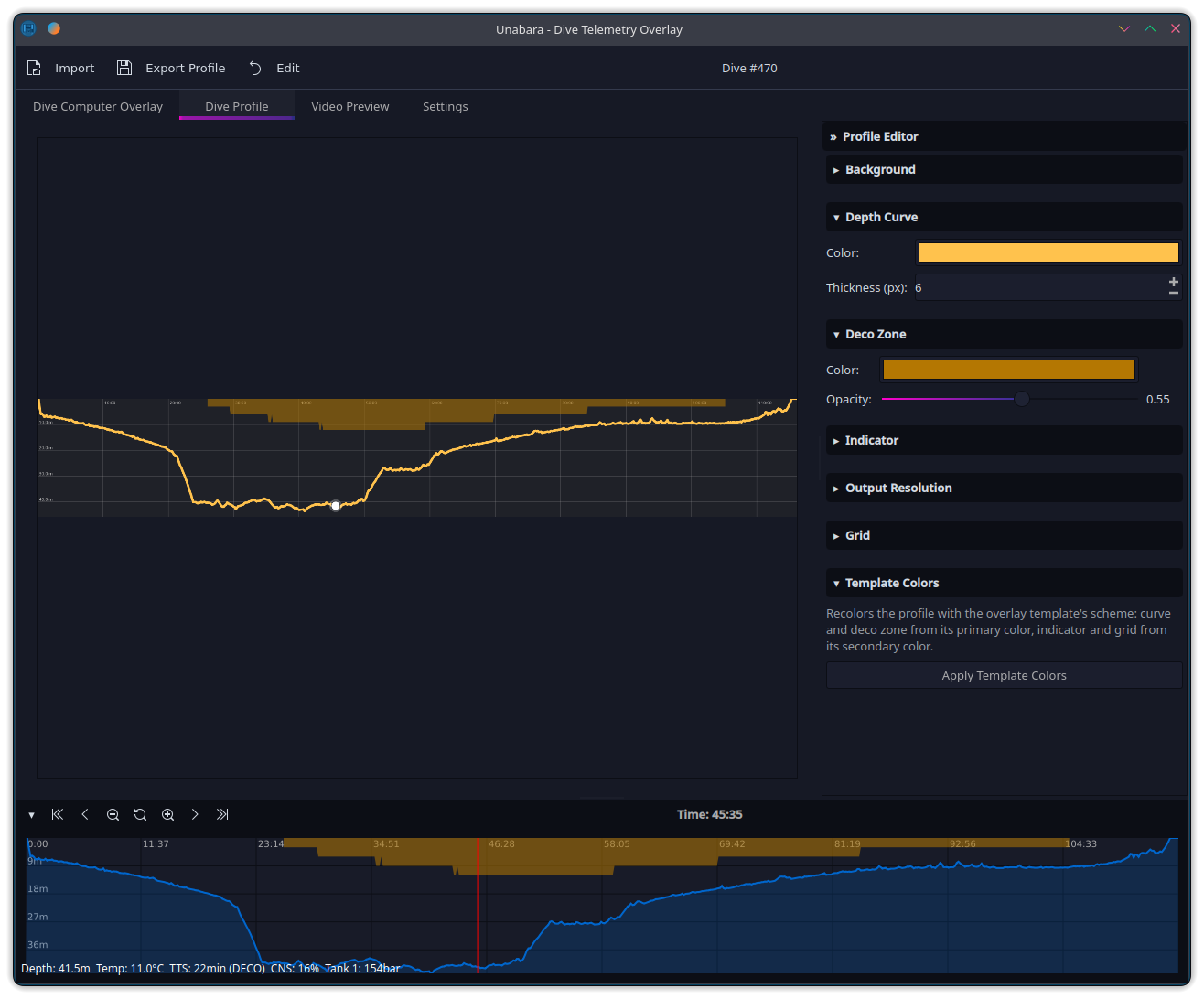The image size is (1204, 999).
Task: Expand the Output Resolution section
Action: pos(1005,488)
